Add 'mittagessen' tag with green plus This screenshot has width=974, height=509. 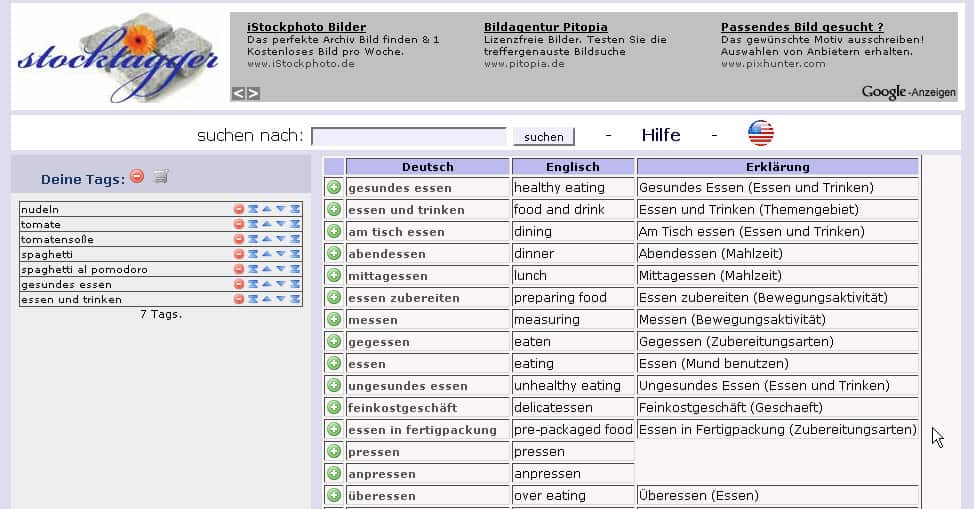pos(334,276)
